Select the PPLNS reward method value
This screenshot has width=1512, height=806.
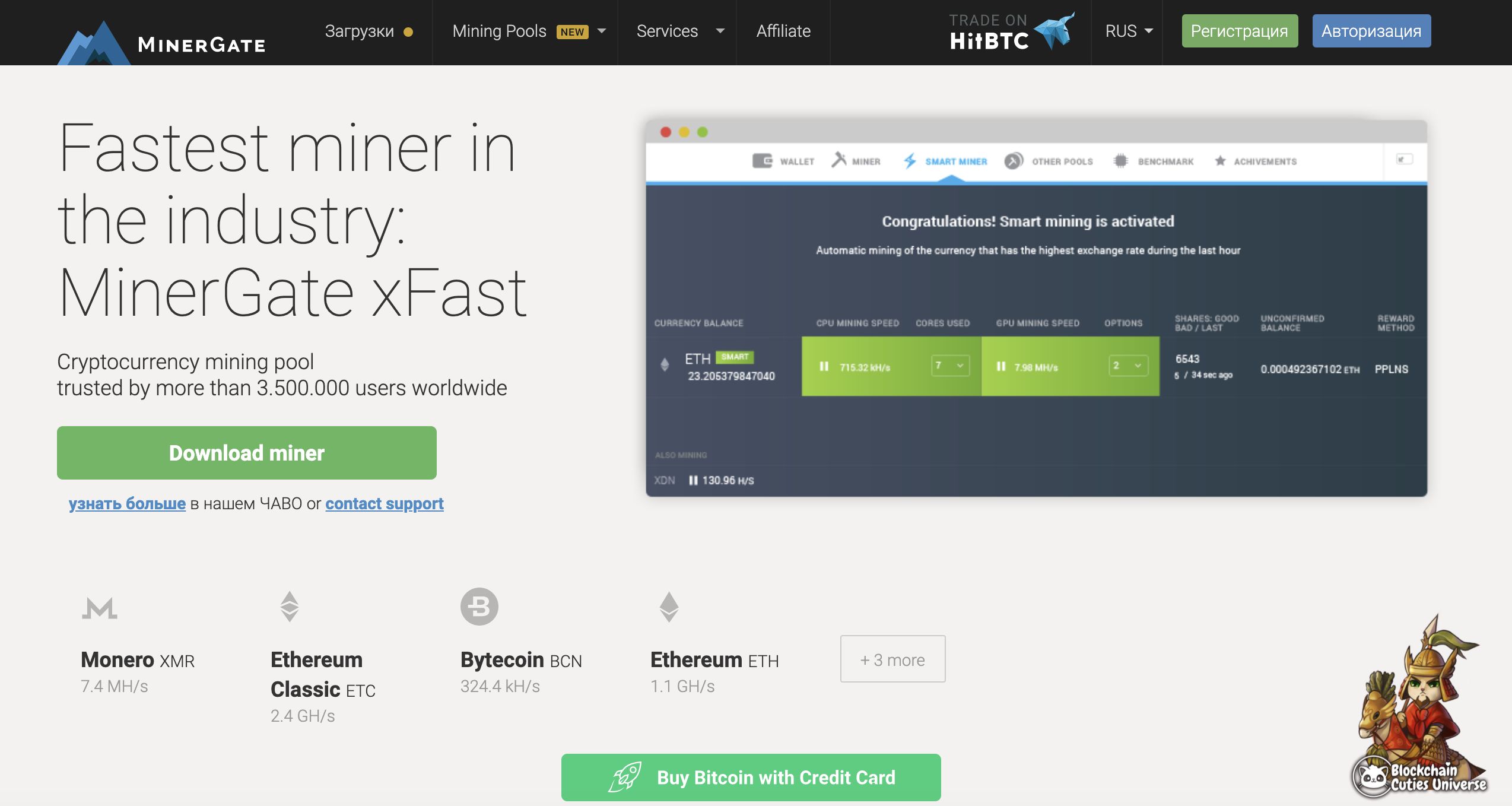tap(1392, 369)
